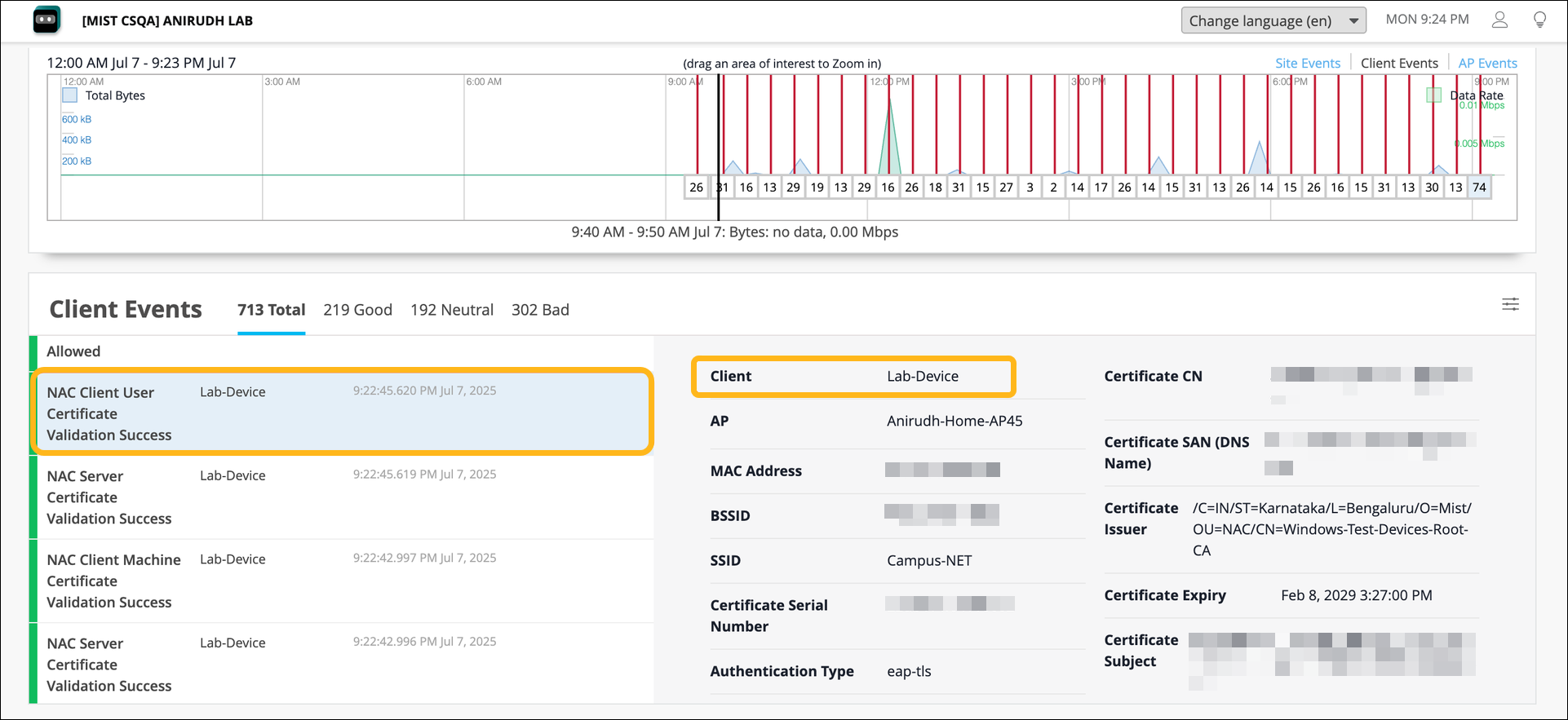Click the lightbulb help icon
The height and width of the screenshot is (720, 1568).
pos(1539,20)
